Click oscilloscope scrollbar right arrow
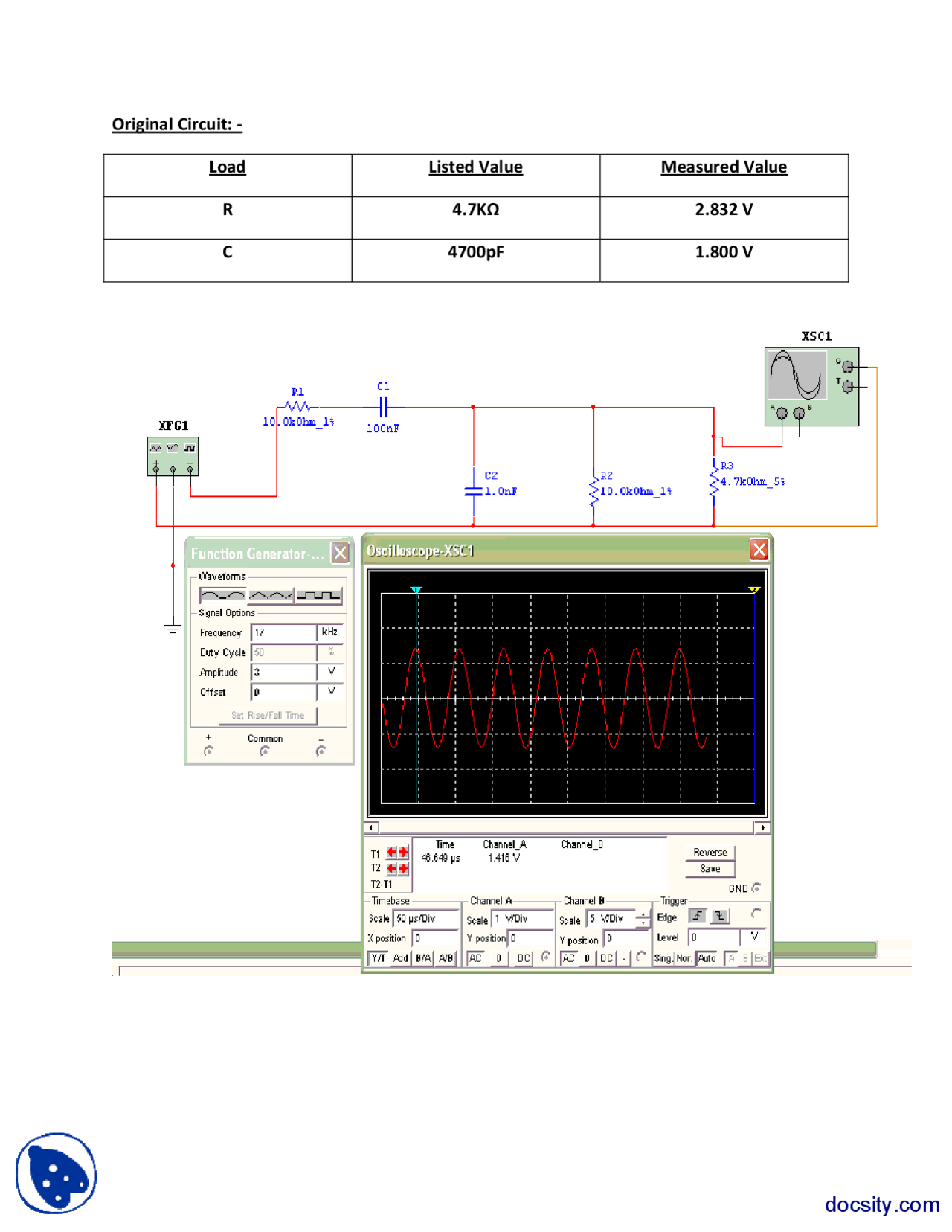 coord(762,827)
